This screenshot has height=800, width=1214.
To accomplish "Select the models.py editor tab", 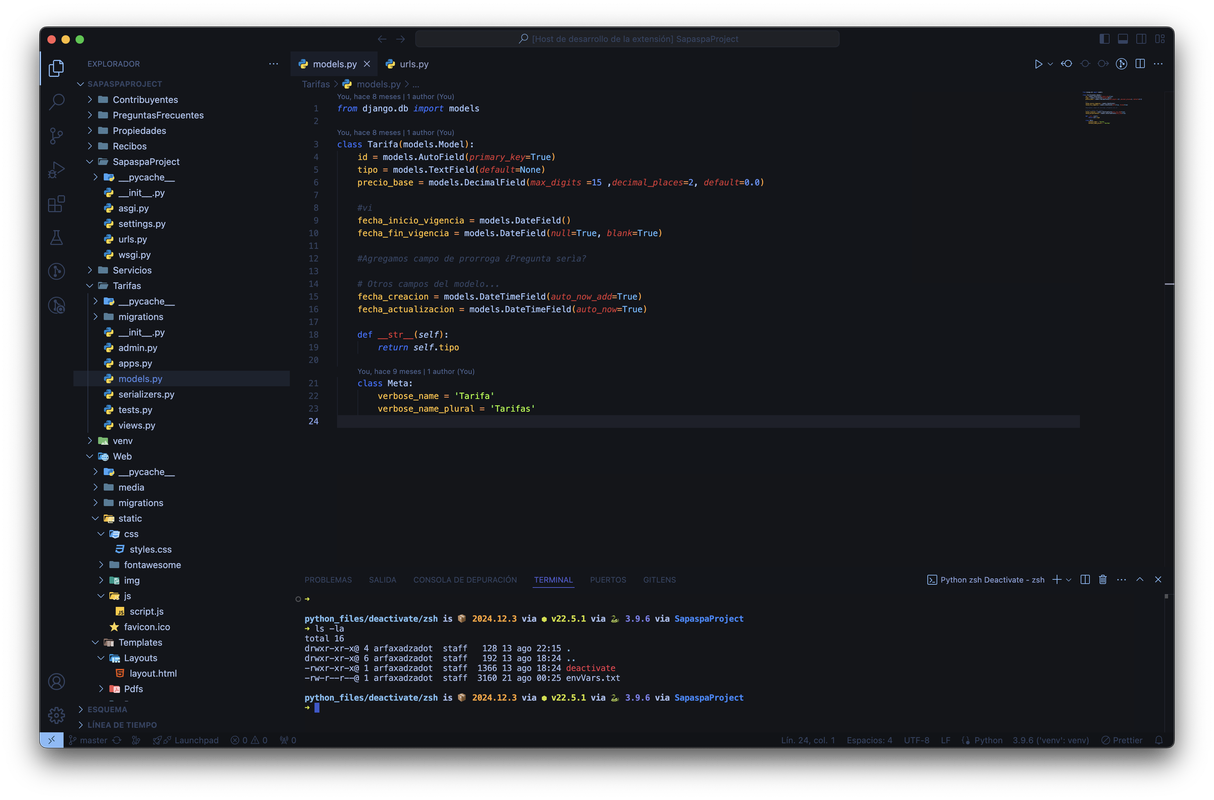I will pos(334,64).
